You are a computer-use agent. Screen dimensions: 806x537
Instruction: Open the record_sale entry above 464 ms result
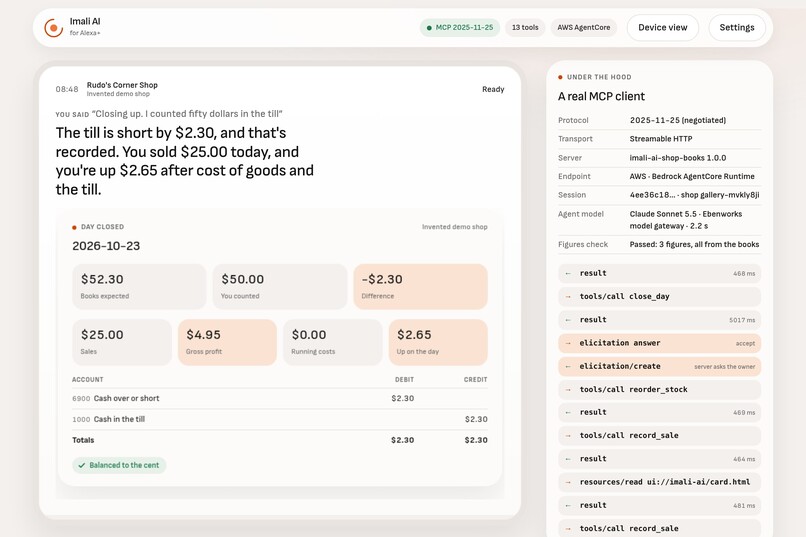660,435
